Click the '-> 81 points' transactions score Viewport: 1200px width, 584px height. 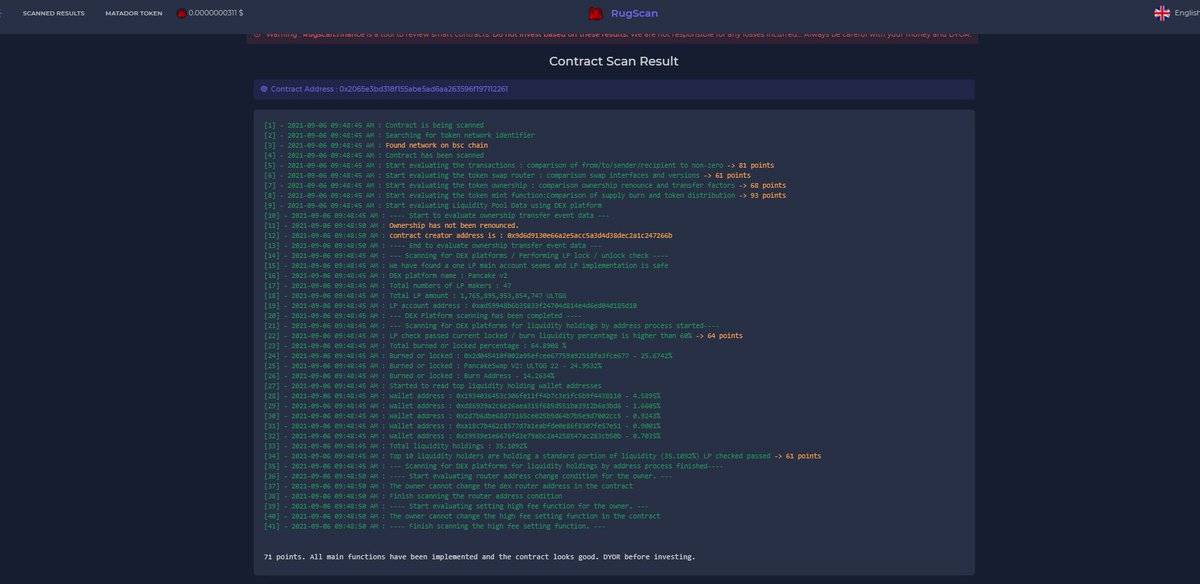[x=750, y=165]
